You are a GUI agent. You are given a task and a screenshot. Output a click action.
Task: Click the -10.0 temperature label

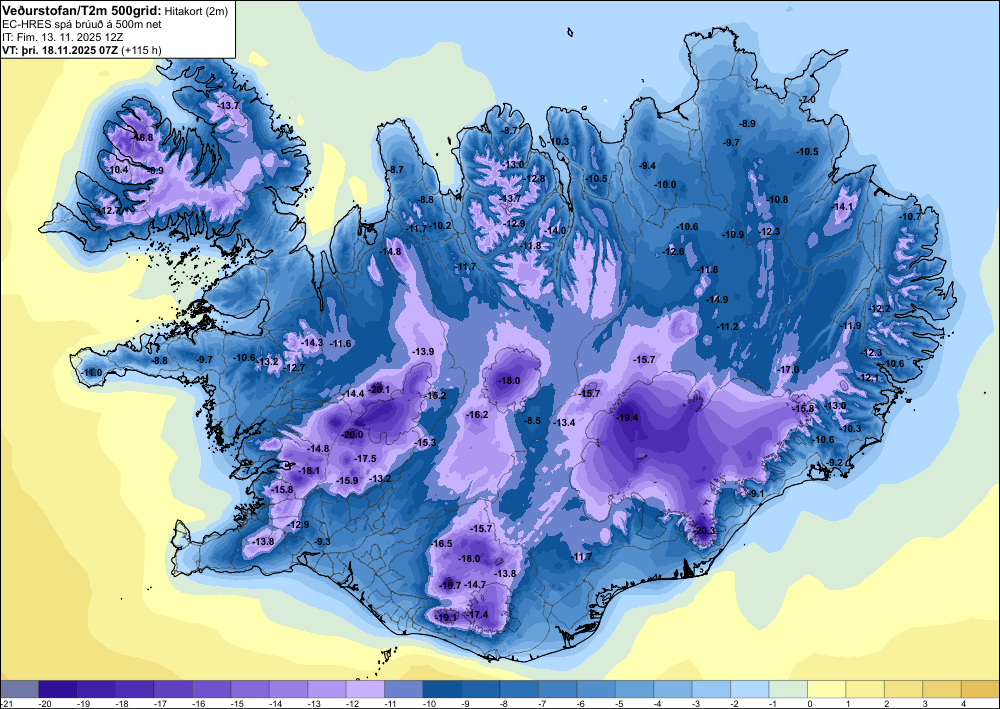tap(665, 184)
